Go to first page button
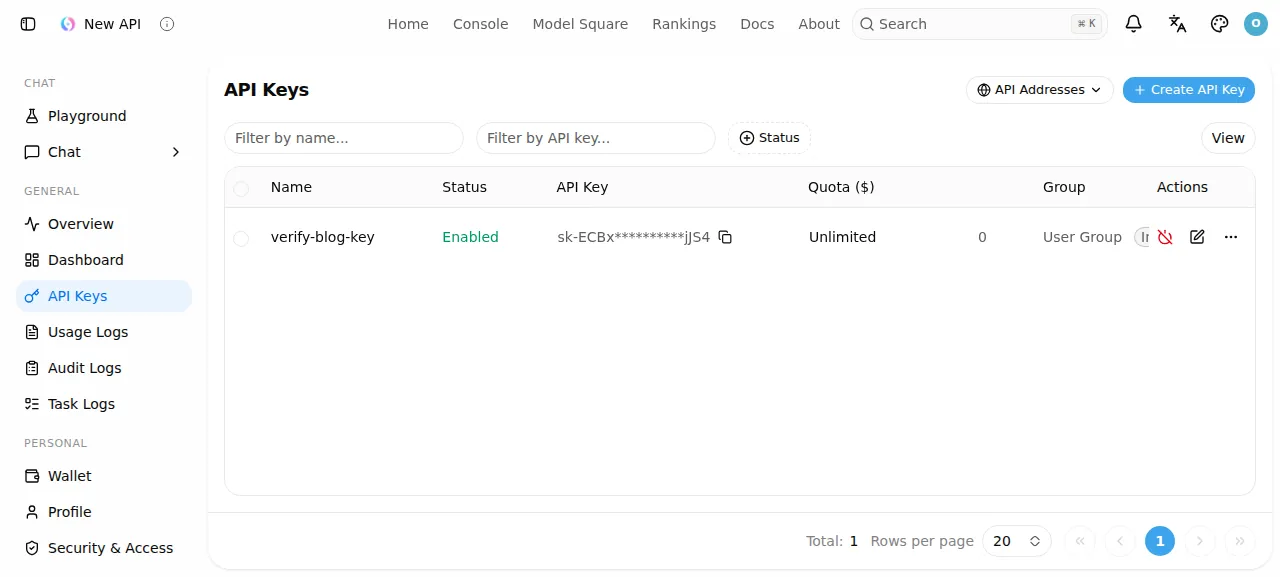 1080,541
